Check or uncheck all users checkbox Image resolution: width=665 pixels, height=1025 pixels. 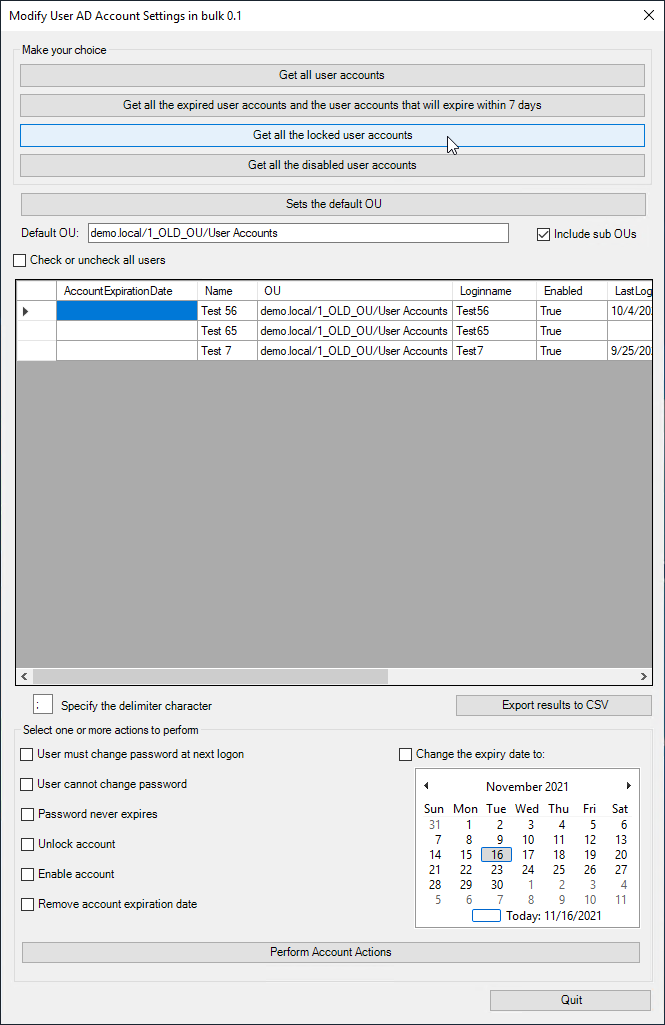tap(20, 260)
